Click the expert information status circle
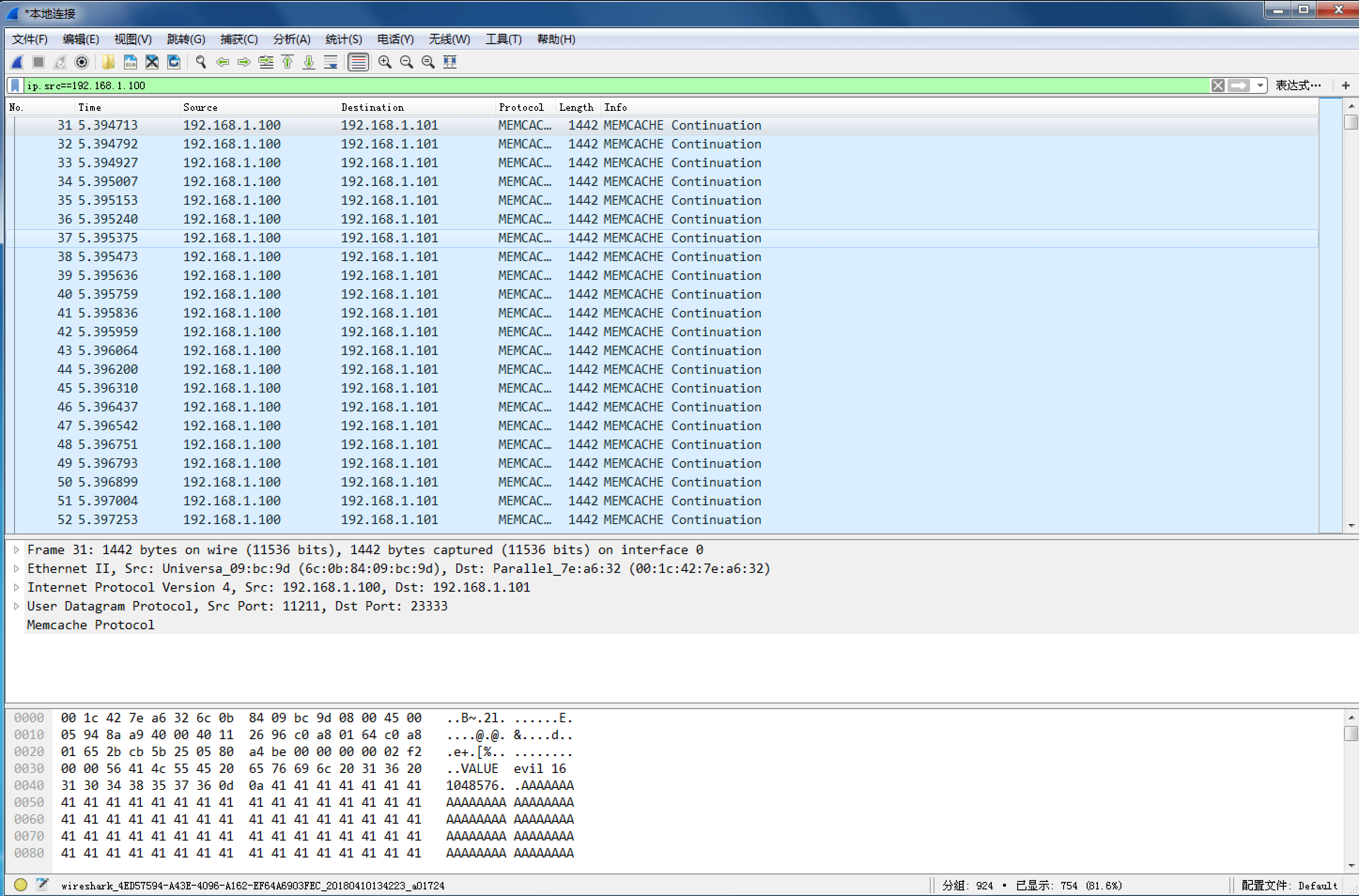The width and height of the screenshot is (1359, 896). pos(21,885)
